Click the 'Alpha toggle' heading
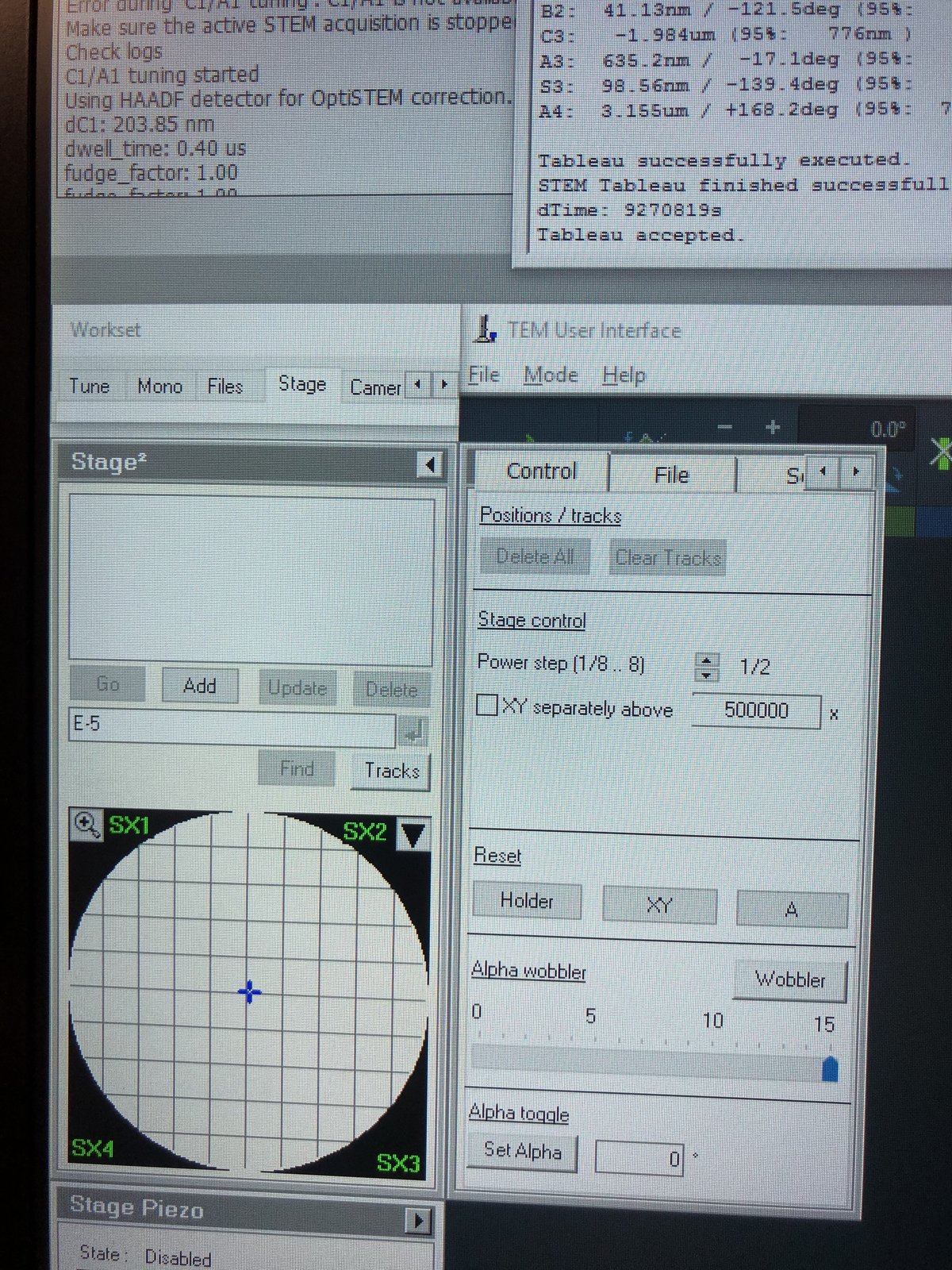This screenshot has height=1270, width=952. (x=519, y=1113)
